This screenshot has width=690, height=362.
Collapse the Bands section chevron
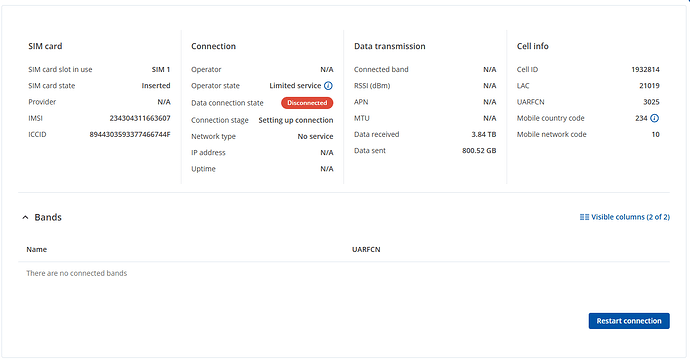tap(25, 217)
